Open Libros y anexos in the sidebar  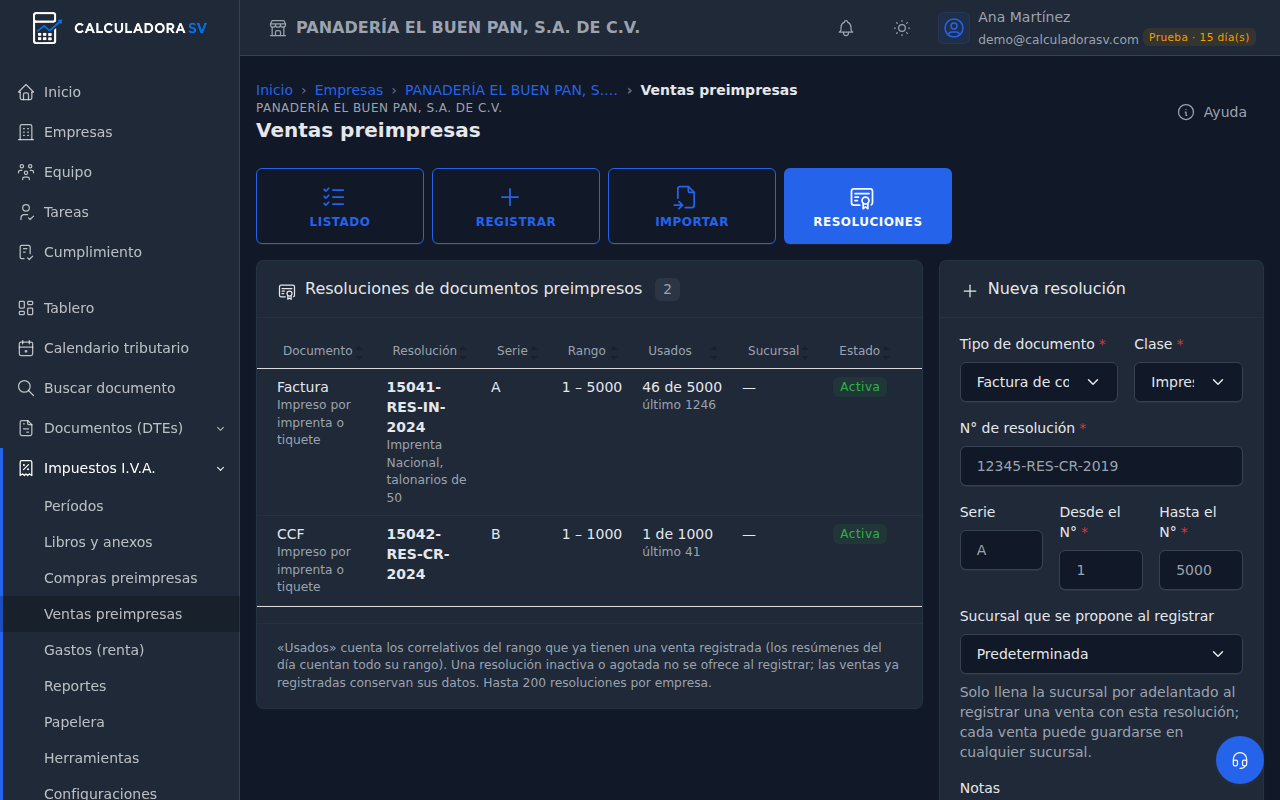(x=98, y=542)
